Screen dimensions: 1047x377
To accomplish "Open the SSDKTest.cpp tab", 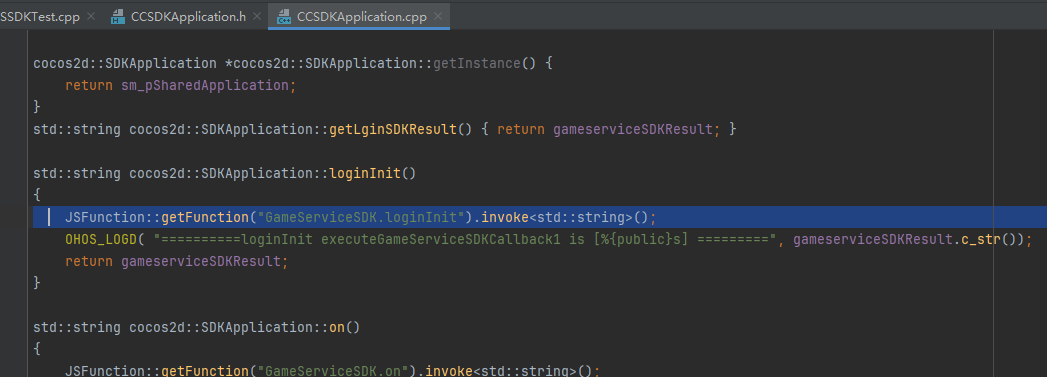I will click(x=40, y=17).
